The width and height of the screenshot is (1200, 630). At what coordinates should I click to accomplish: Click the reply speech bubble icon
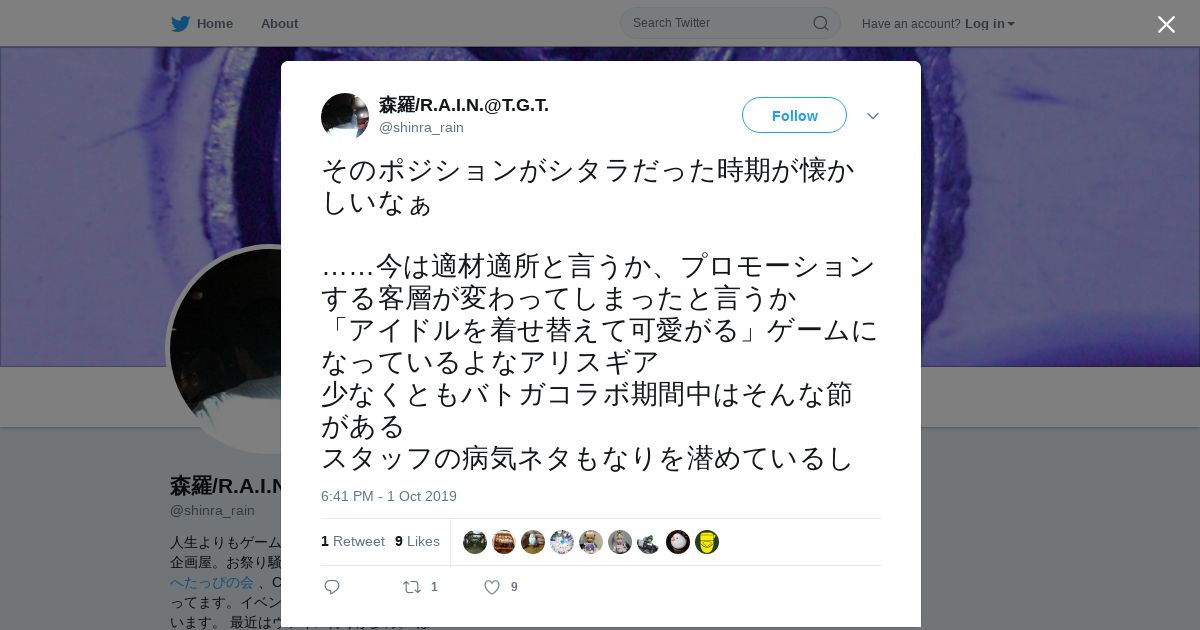[x=332, y=587]
